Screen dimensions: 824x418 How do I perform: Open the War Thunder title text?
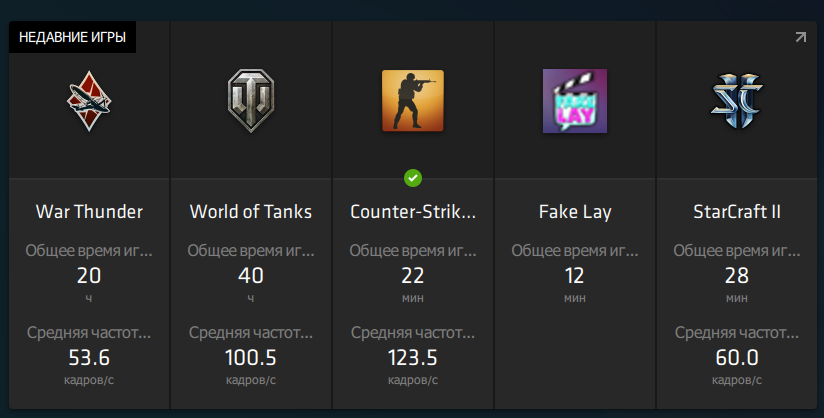click(x=89, y=211)
